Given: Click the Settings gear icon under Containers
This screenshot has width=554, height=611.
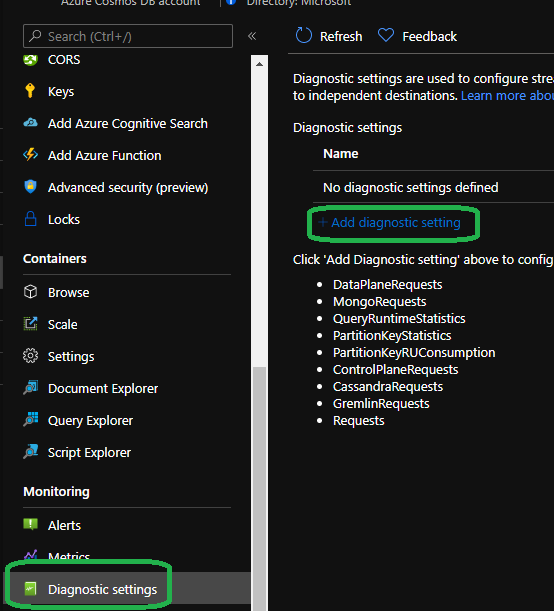Looking at the screenshot, I should (x=30, y=356).
